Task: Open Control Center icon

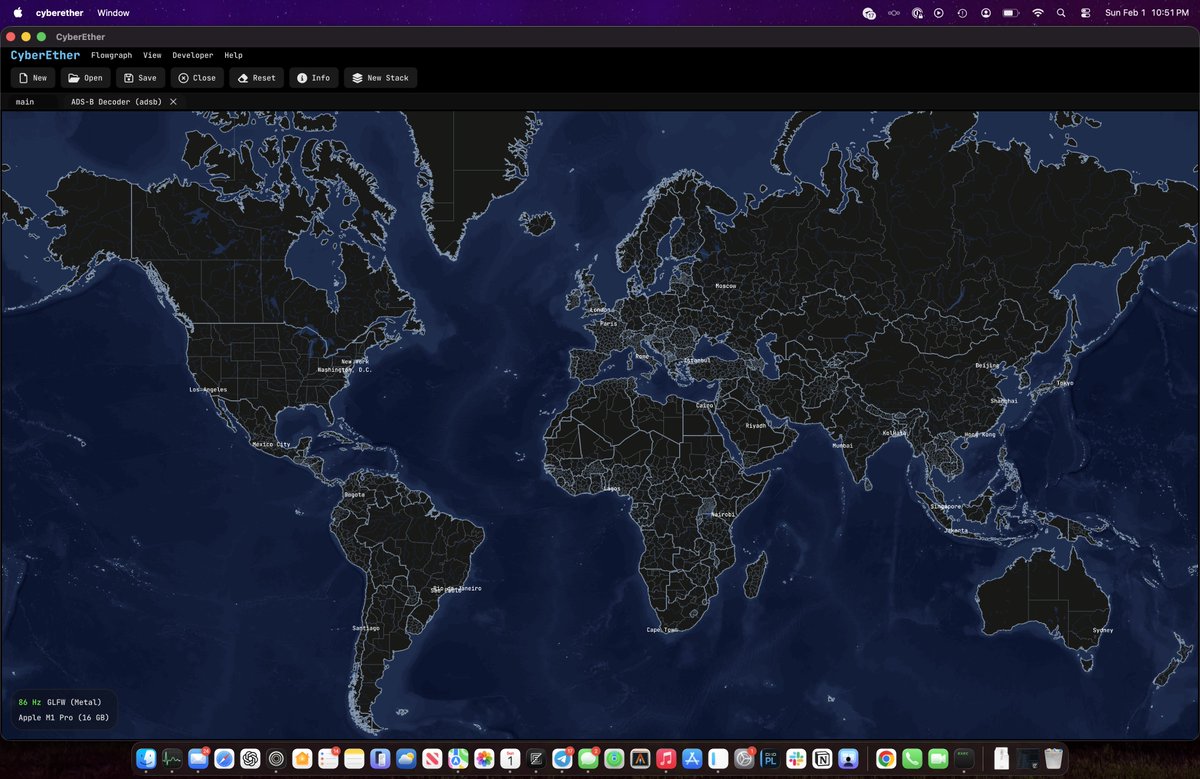Action: click(x=1085, y=13)
